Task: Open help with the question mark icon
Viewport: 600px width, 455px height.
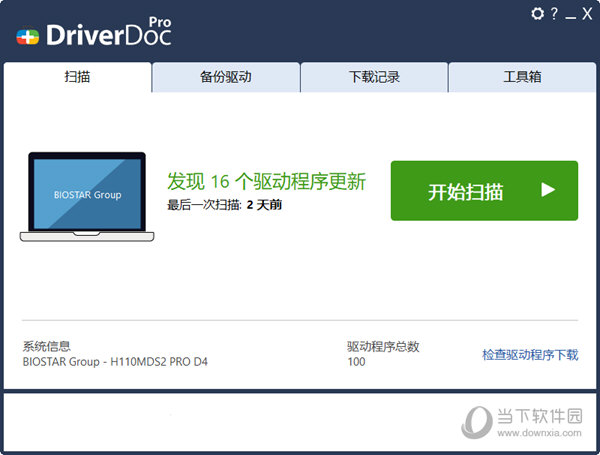Action: click(x=554, y=14)
